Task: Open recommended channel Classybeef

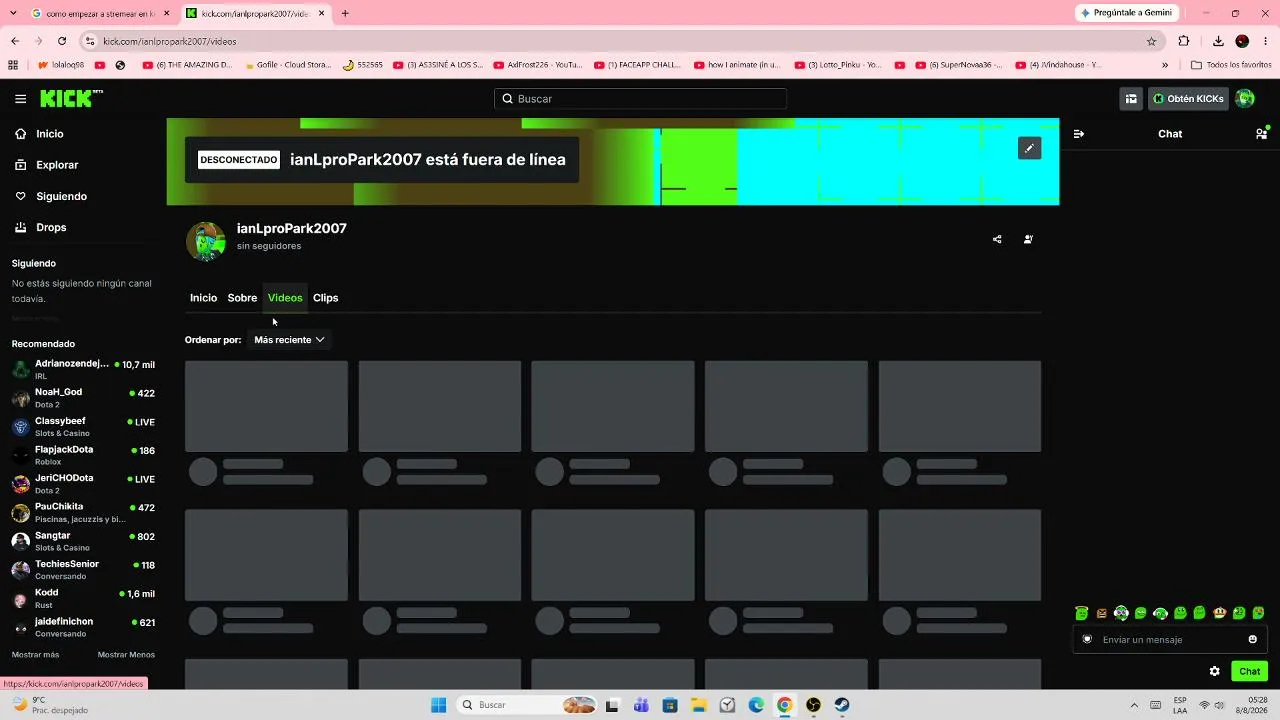Action: click(83, 427)
